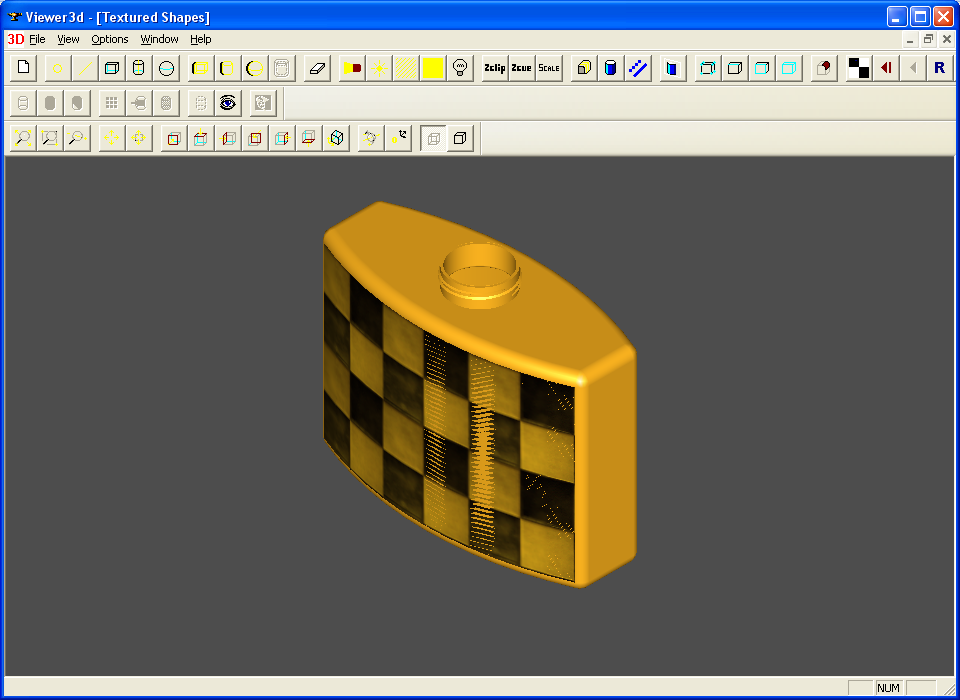Open the File menu
Image resolution: width=960 pixels, height=700 pixels.
(x=37, y=39)
